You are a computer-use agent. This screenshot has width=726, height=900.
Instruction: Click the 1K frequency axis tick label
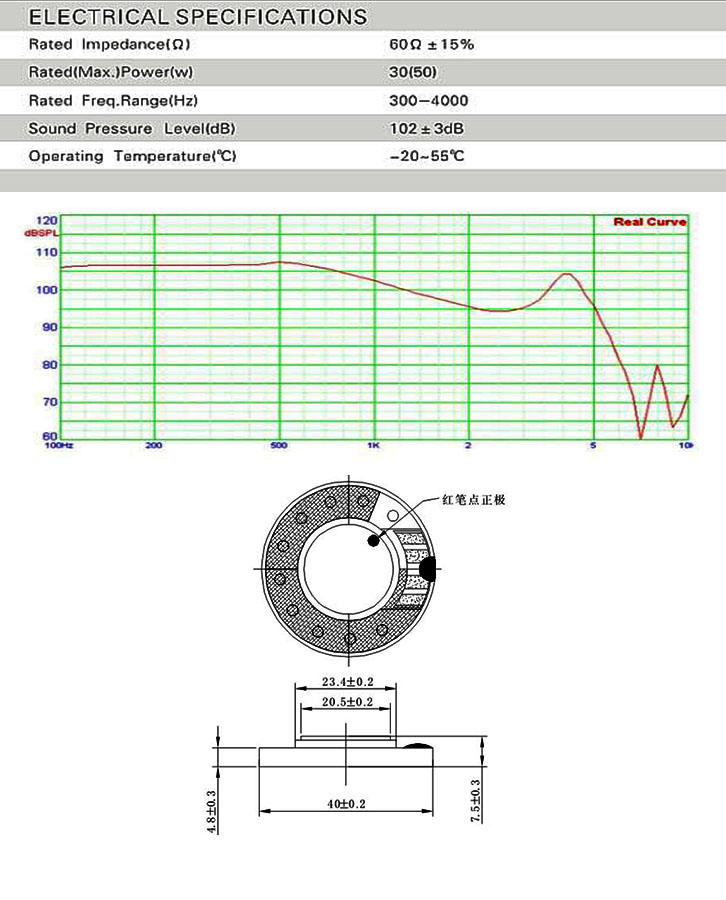tap(373, 445)
